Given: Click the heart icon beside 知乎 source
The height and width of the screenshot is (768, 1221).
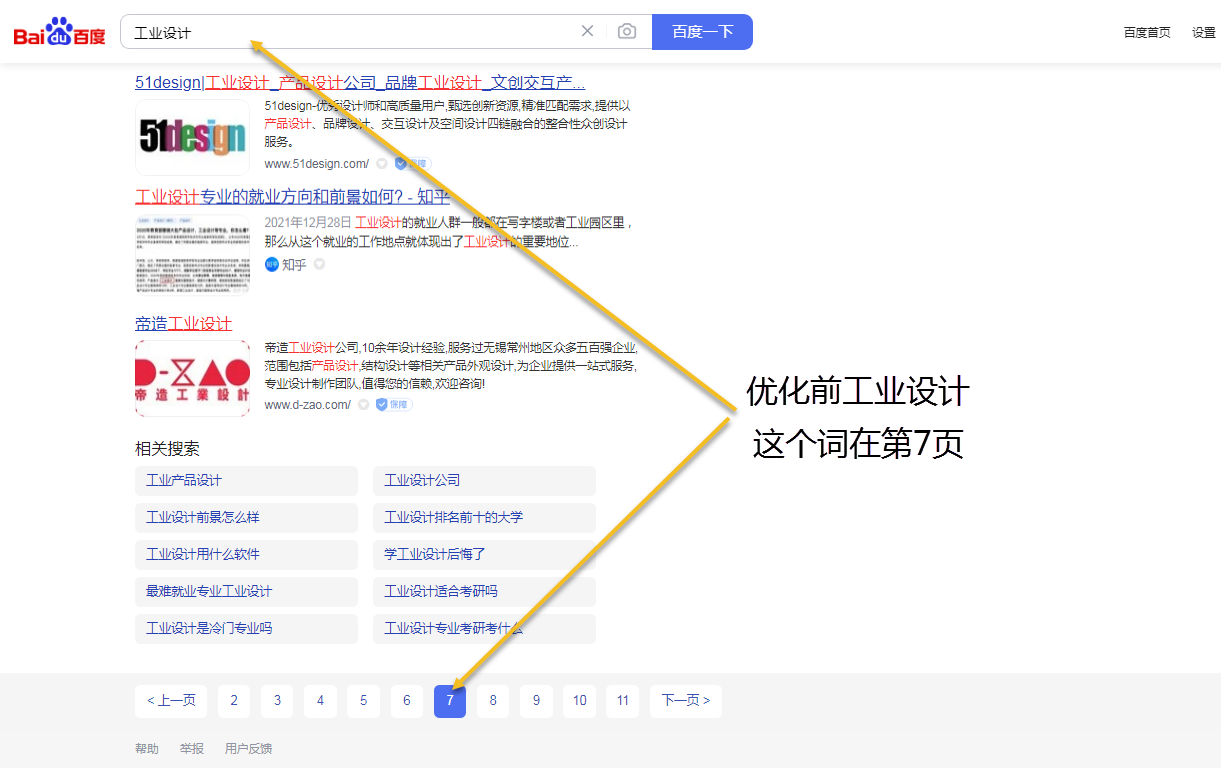Looking at the screenshot, I should click(x=319, y=265).
